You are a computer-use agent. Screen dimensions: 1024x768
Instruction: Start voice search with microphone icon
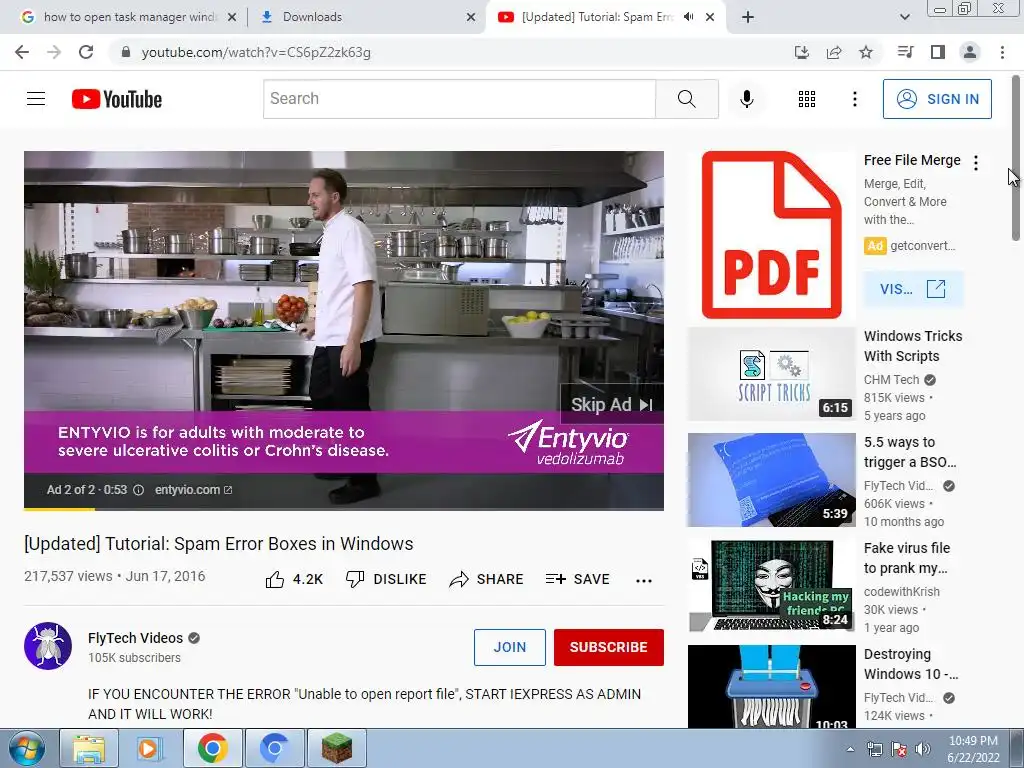746,99
